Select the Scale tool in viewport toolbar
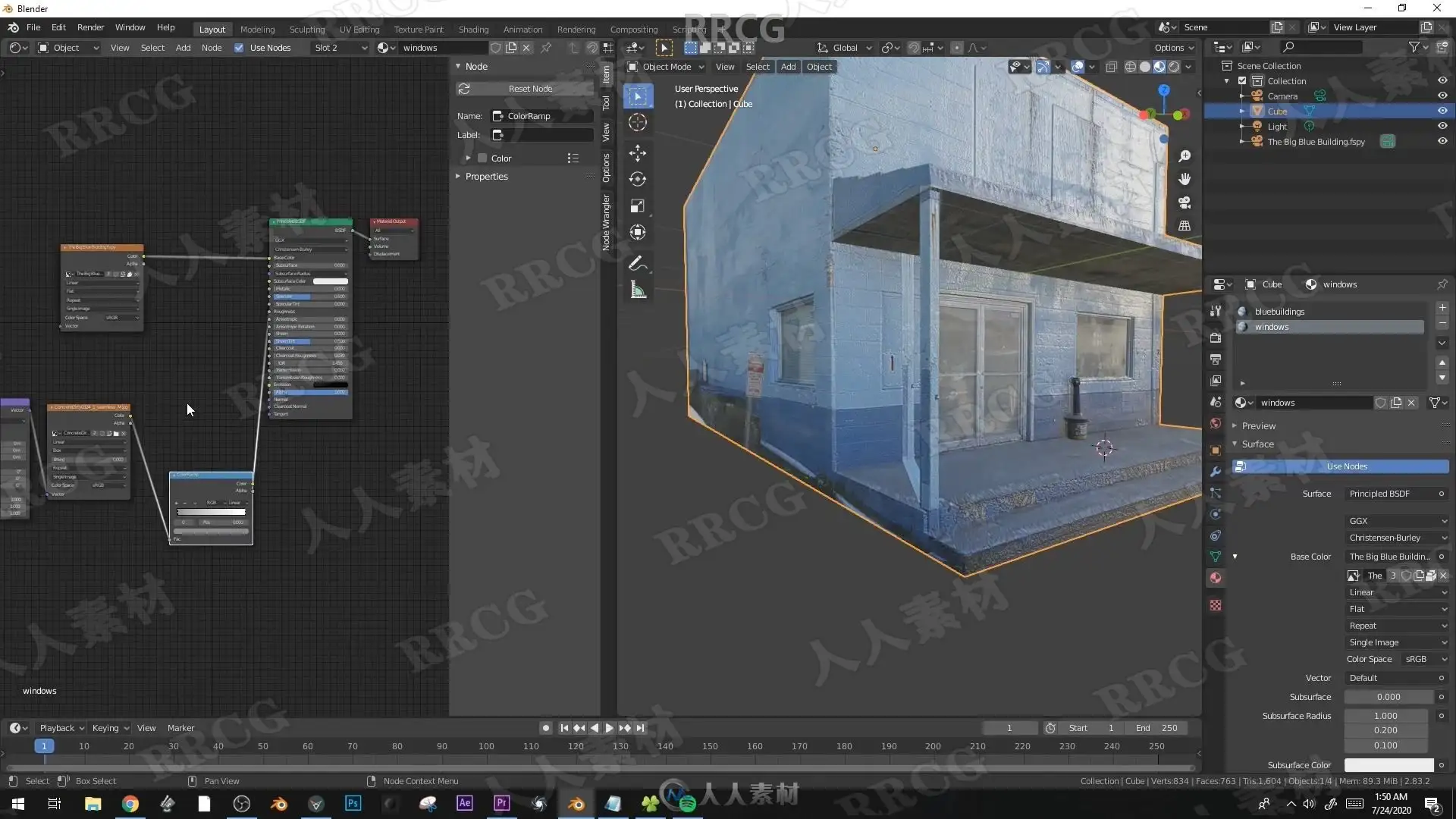The height and width of the screenshot is (819, 1456). pos(638,206)
